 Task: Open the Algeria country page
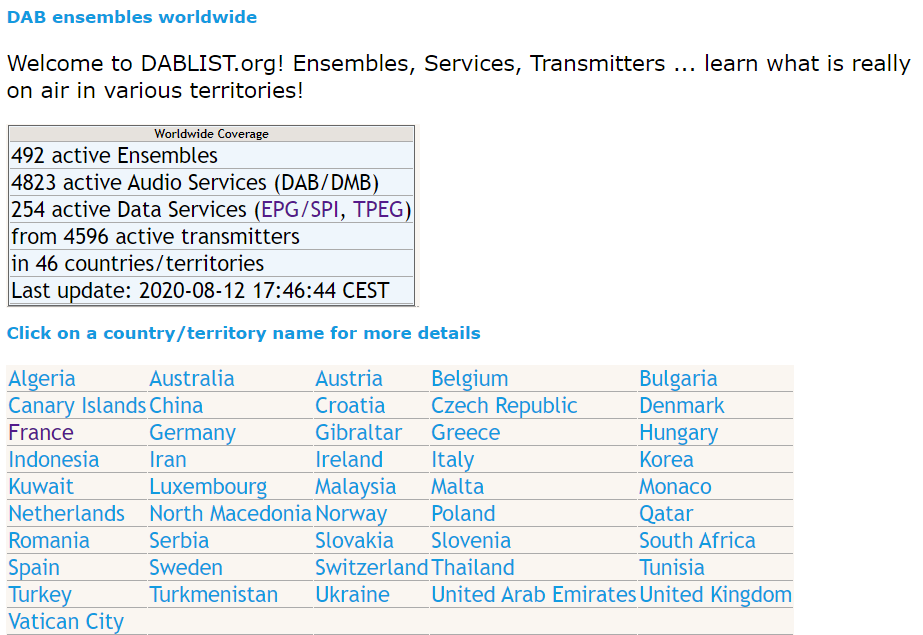coord(42,378)
